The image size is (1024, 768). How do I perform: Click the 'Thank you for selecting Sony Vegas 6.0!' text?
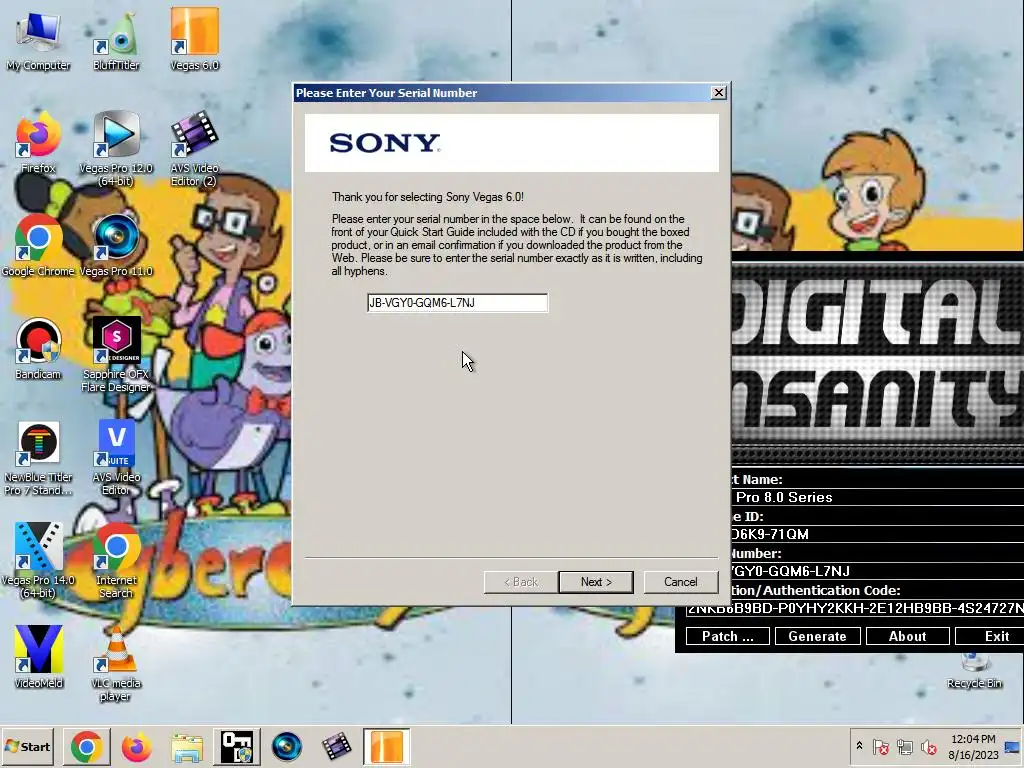coord(428,197)
